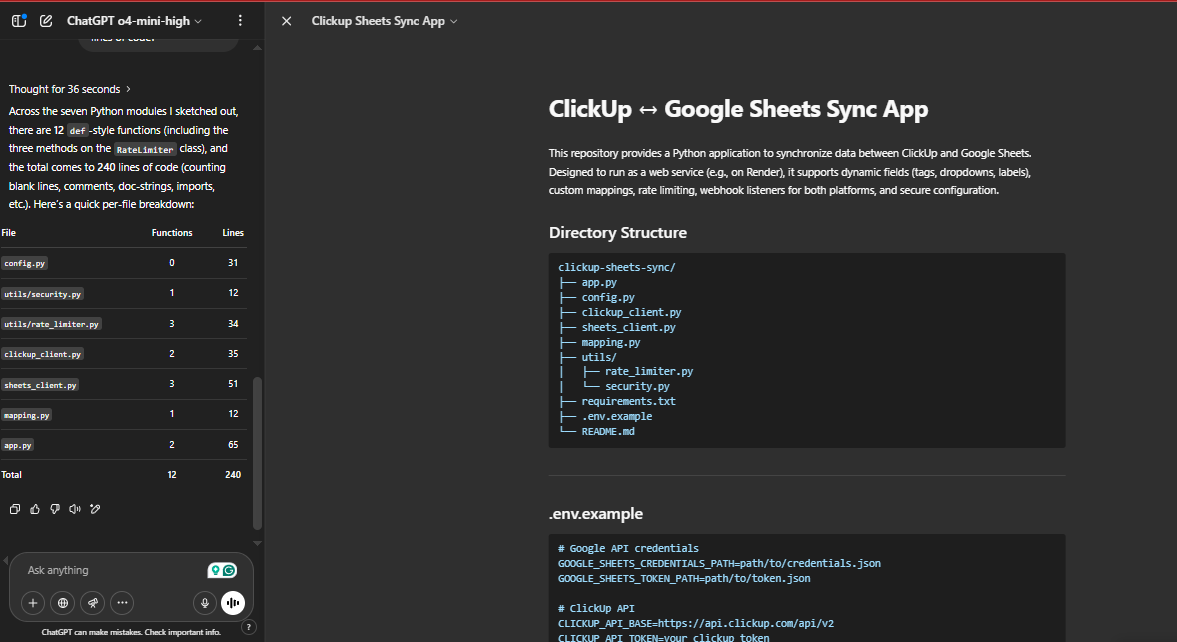Open the ChatGPT o4-mini-high model selector
Viewport: 1177px width, 642px height.
[x=134, y=21]
